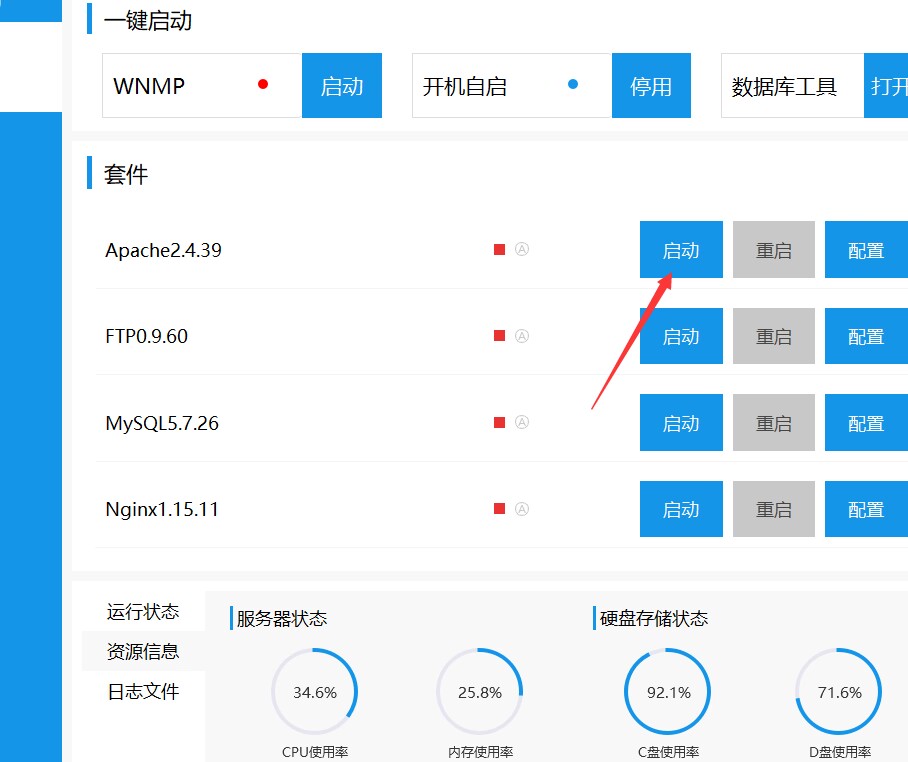Click the blue status dot beside 开机自启
908x762 pixels.
tap(573, 85)
